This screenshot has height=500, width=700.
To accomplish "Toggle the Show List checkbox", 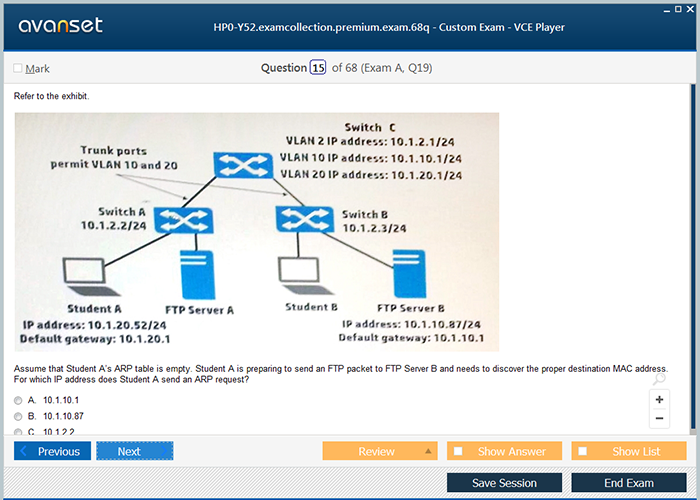I will 583,451.
